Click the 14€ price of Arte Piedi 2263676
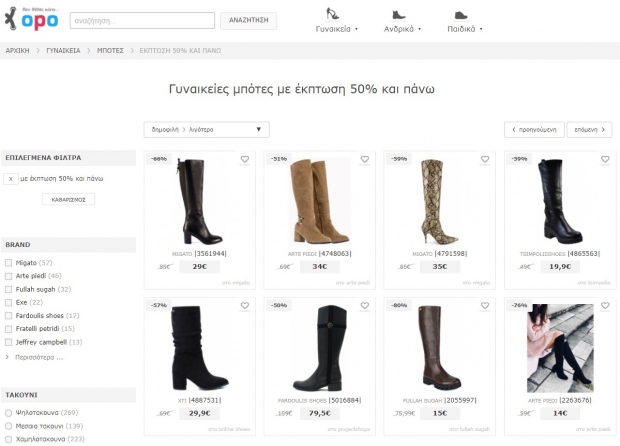 (560, 414)
